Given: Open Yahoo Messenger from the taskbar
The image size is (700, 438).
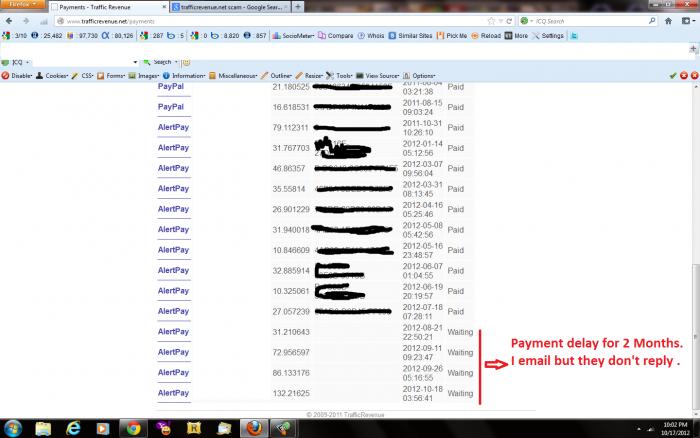Looking at the screenshot, I should (163, 429).
